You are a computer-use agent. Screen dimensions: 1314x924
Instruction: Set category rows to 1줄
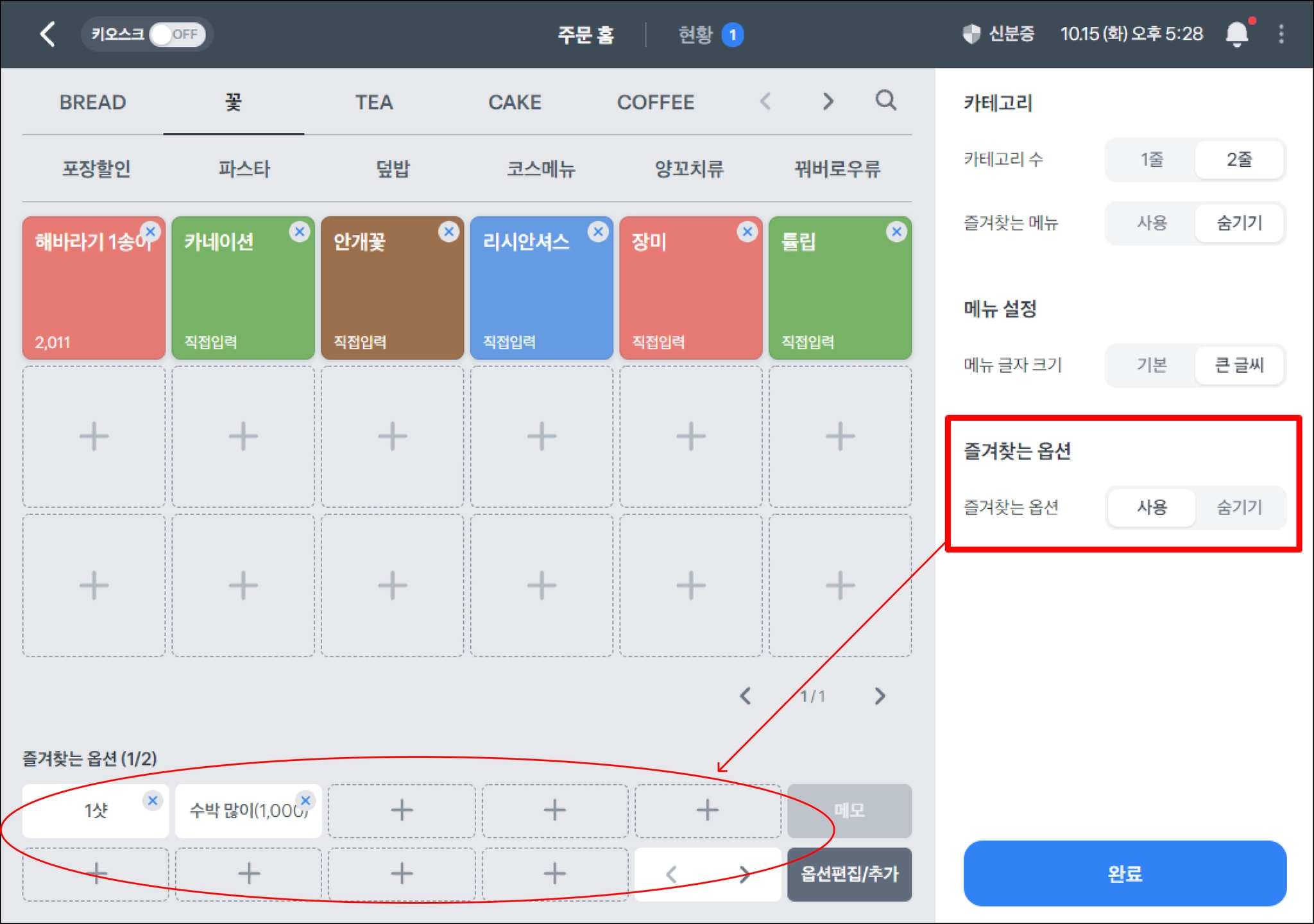(1151, 159)
